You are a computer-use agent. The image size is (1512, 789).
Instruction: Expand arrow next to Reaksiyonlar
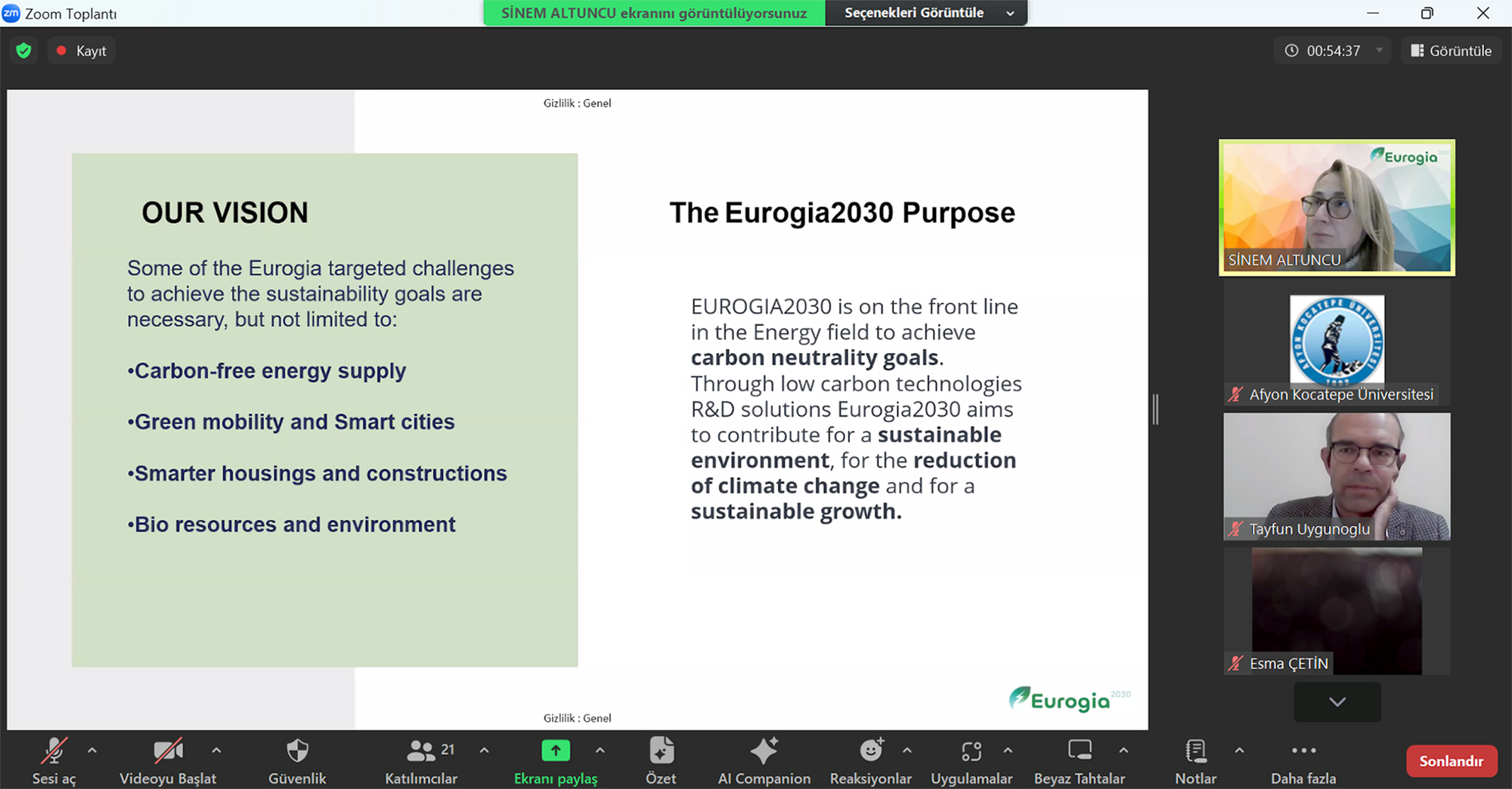click(x=907, y=750)
